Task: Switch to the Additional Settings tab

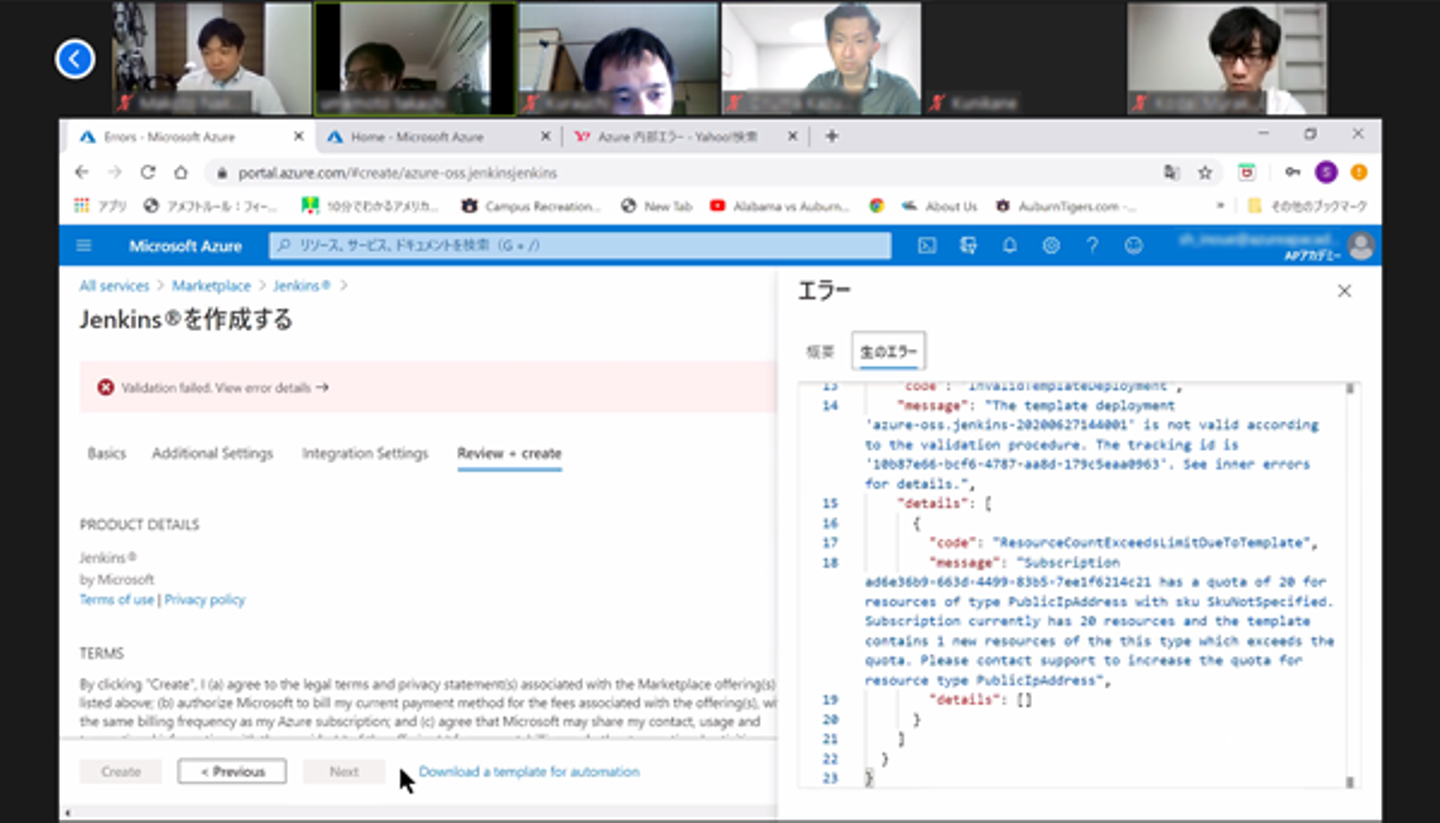Action: [x=212, y=453]
